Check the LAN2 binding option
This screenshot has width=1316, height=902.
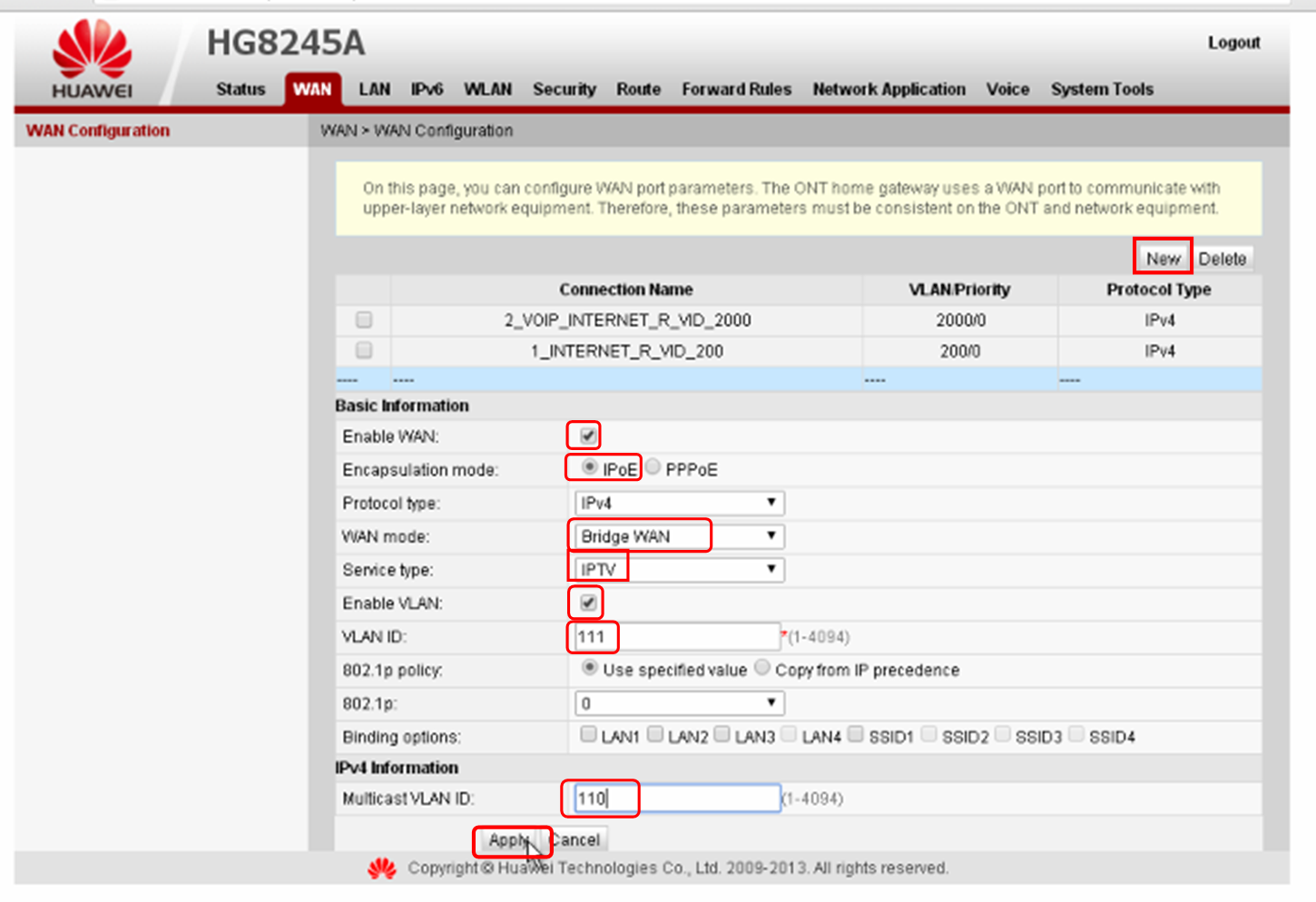[x=655, y=734]
